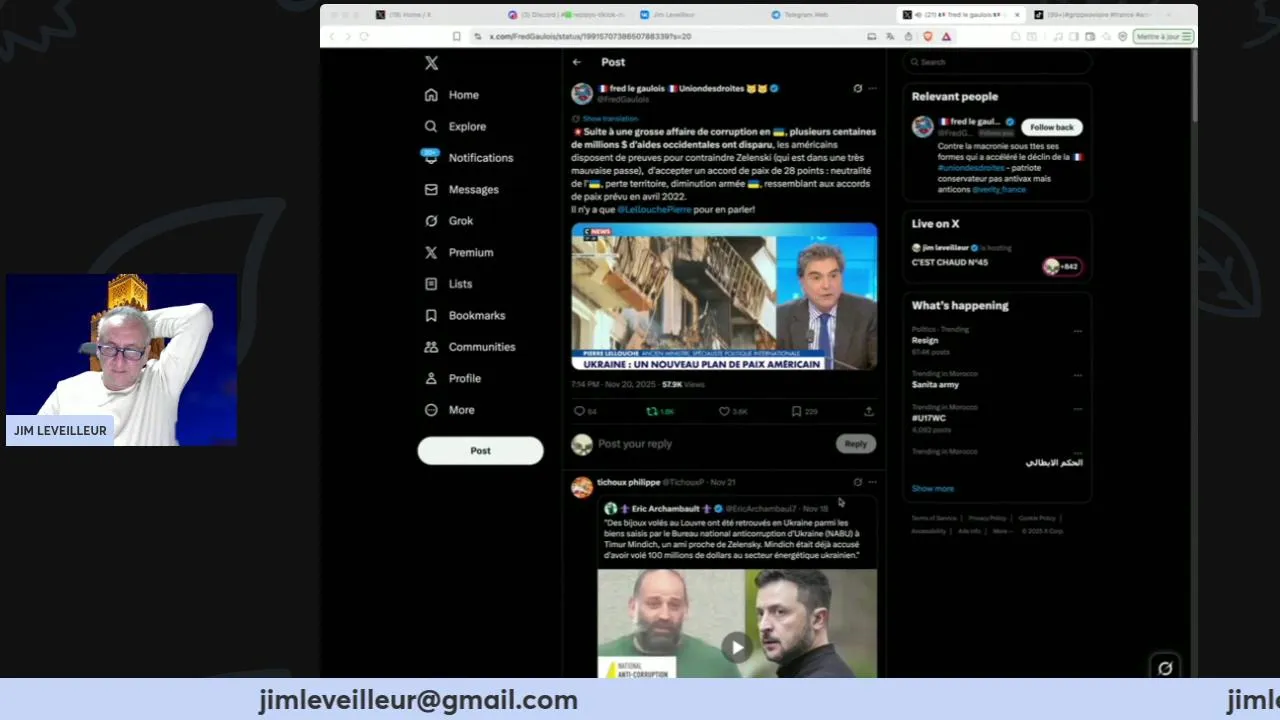Viewport: 1280px width, 720px height.
Task: Open three-dot menu beside Sanita army
Action: [1078, 375]
